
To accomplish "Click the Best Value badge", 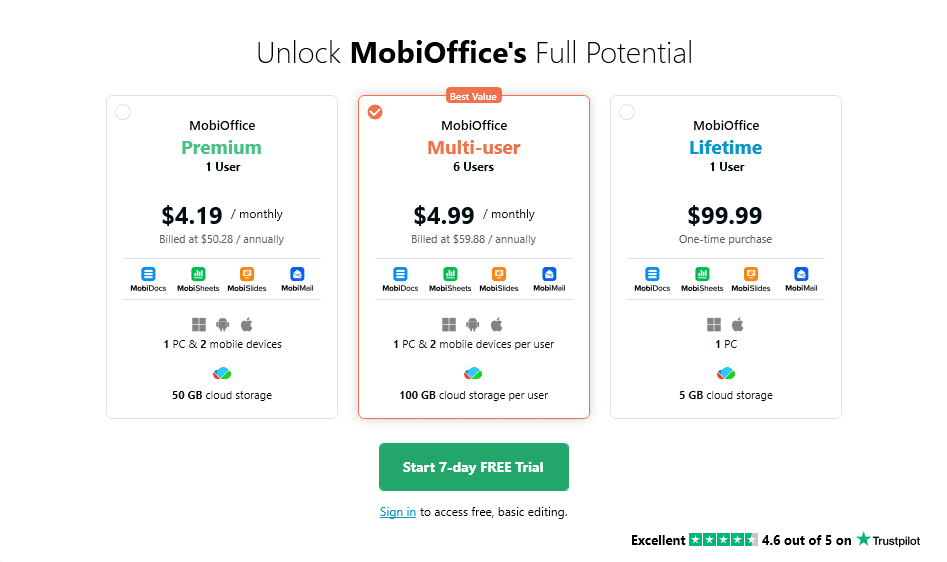I will [x=474, y=96].
